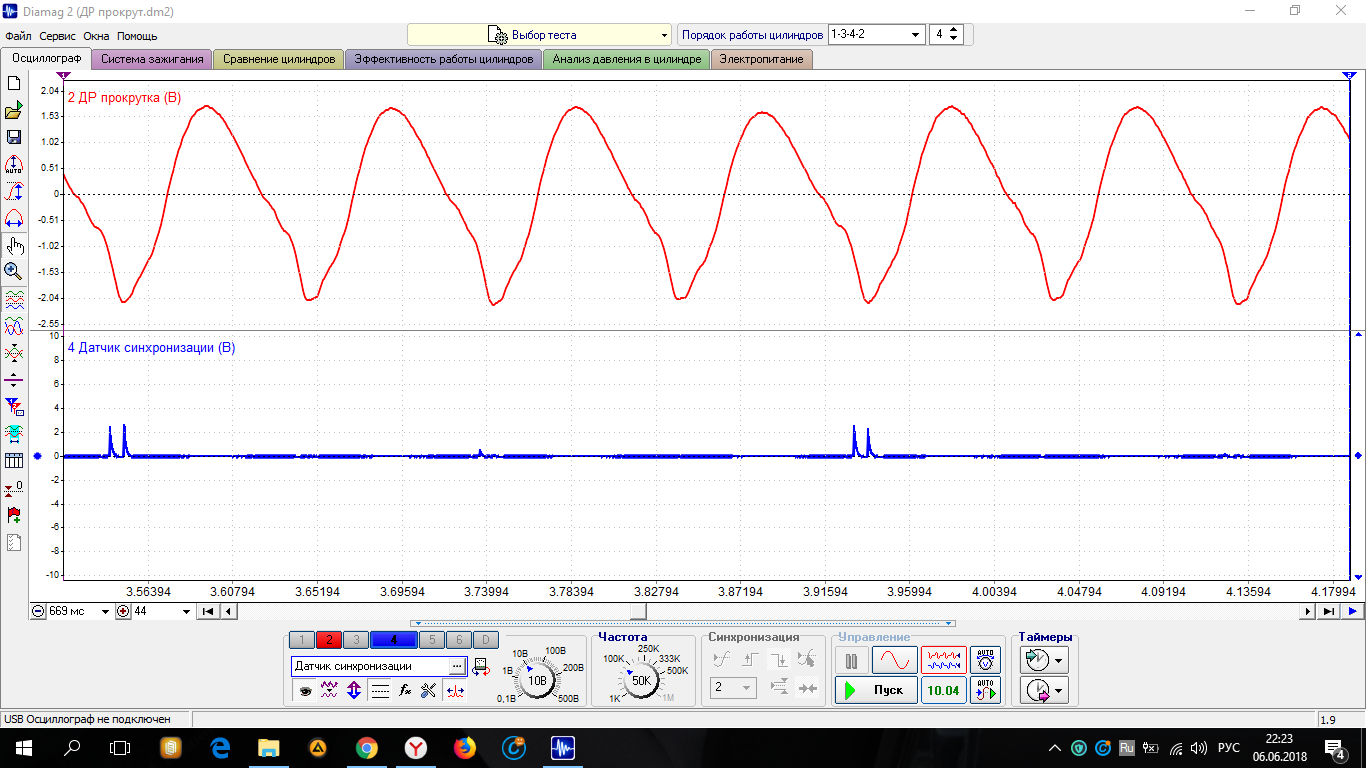Adjust the cylinder count stepper

click(x=954, y=35)
